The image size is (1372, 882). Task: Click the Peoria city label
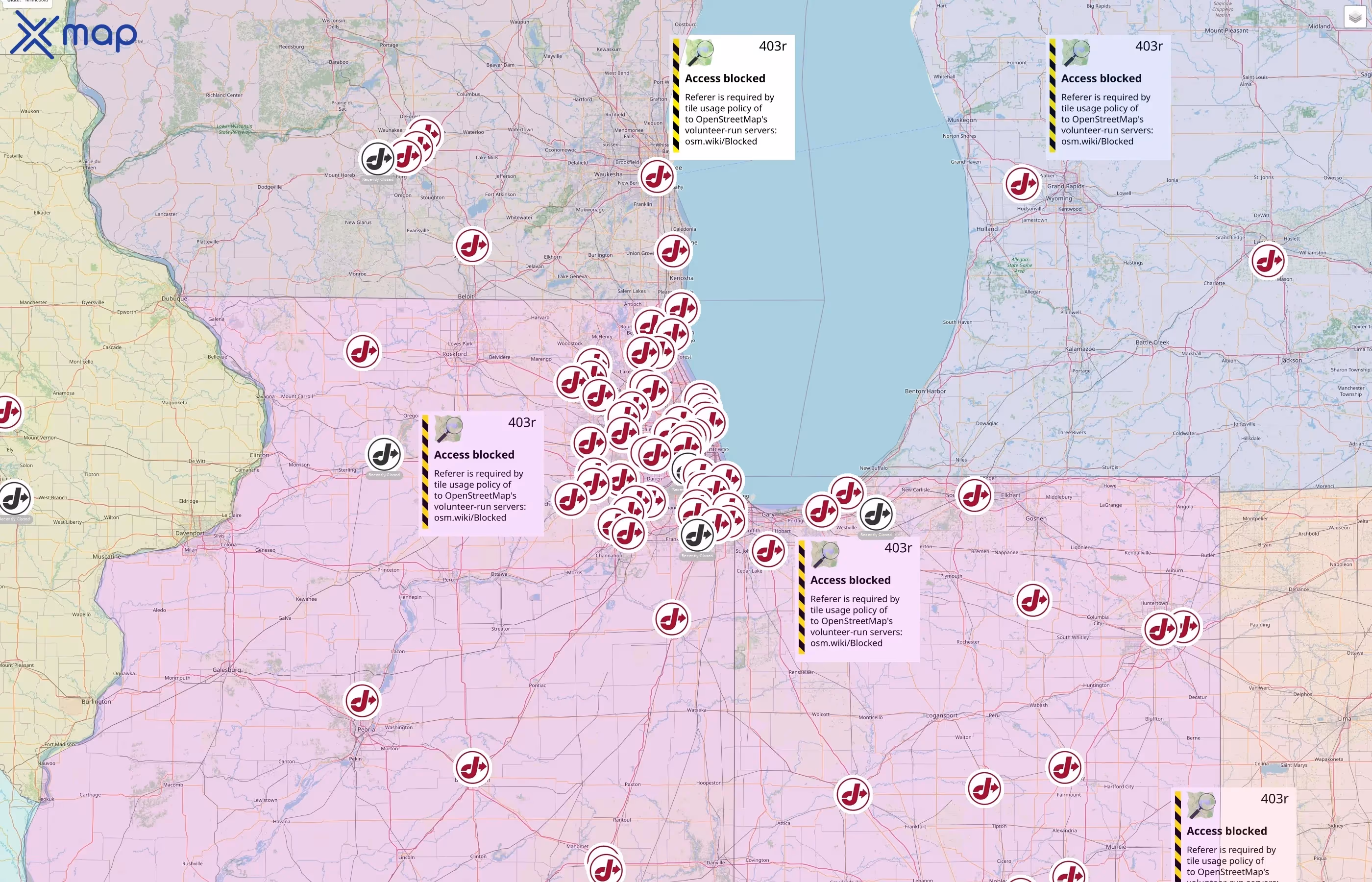[x=367, y=729]
